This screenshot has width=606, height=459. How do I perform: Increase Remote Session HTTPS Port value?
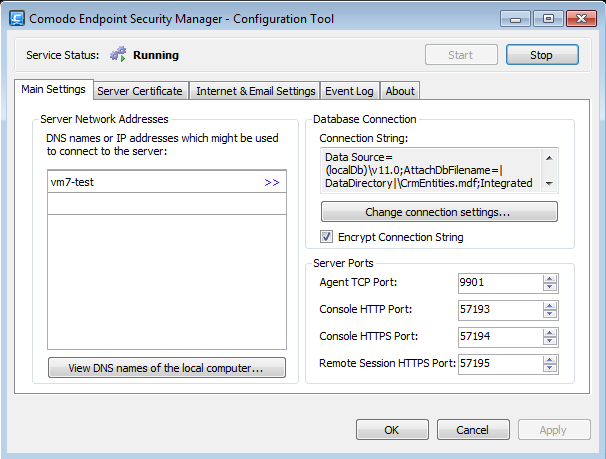(550, 360)
